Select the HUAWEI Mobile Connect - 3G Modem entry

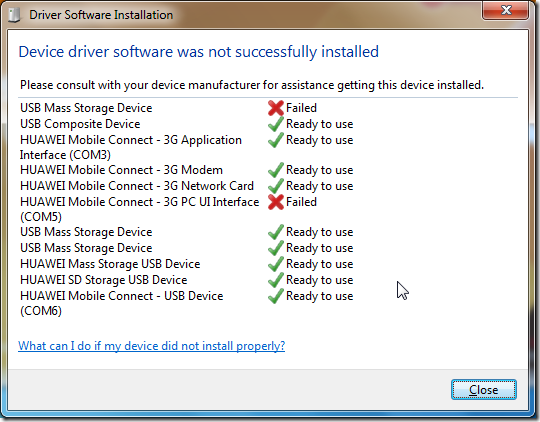click(121, 170)
